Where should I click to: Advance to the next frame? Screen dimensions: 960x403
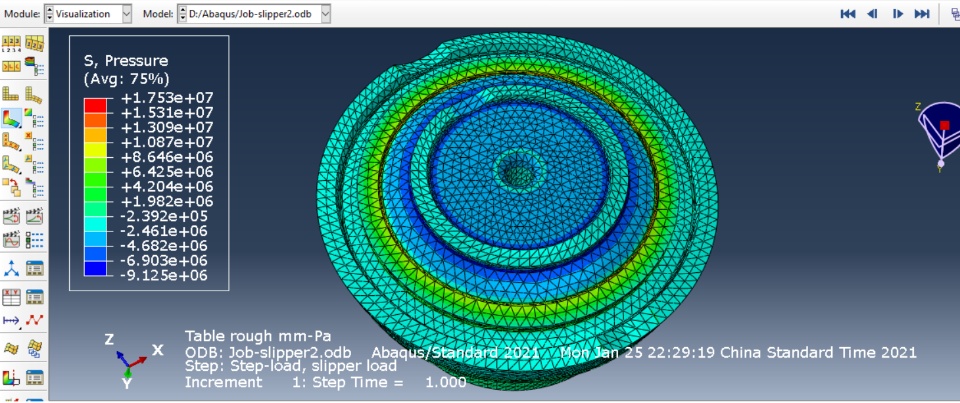(898, 14)
